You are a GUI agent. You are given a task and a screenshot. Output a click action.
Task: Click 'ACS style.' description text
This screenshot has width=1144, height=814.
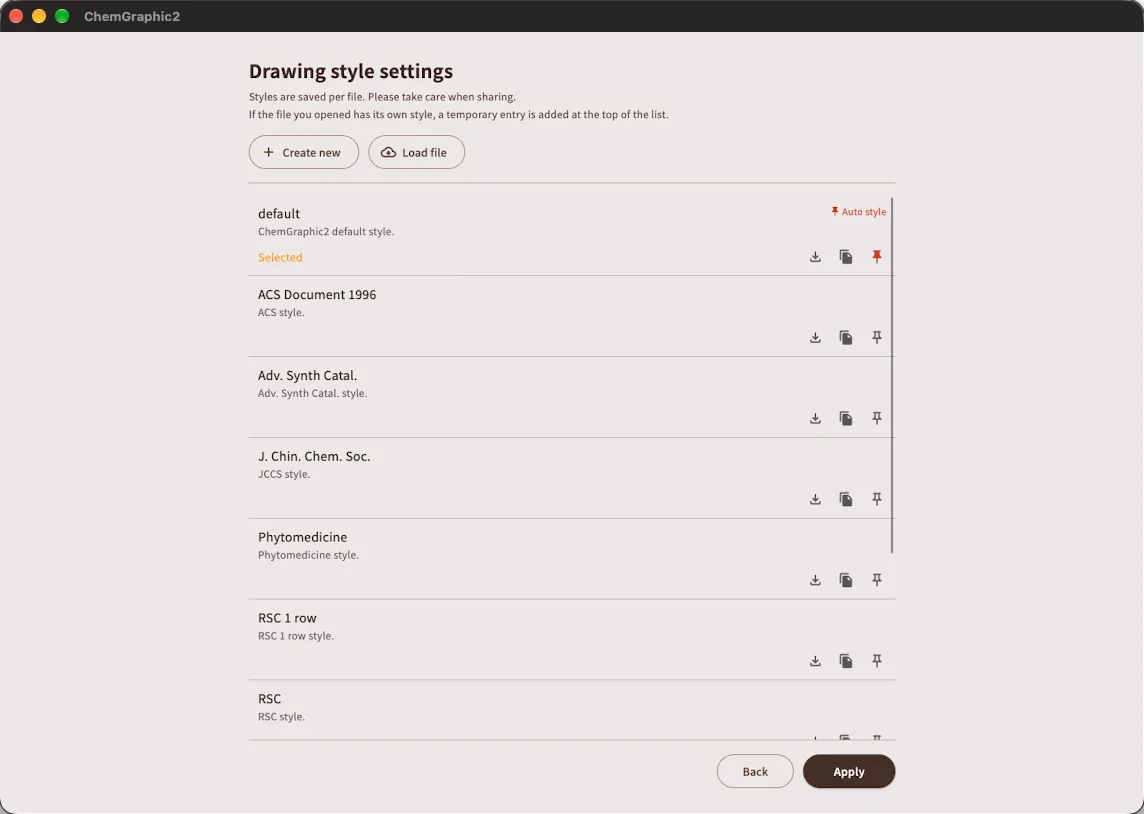click(x=281, y=312)
